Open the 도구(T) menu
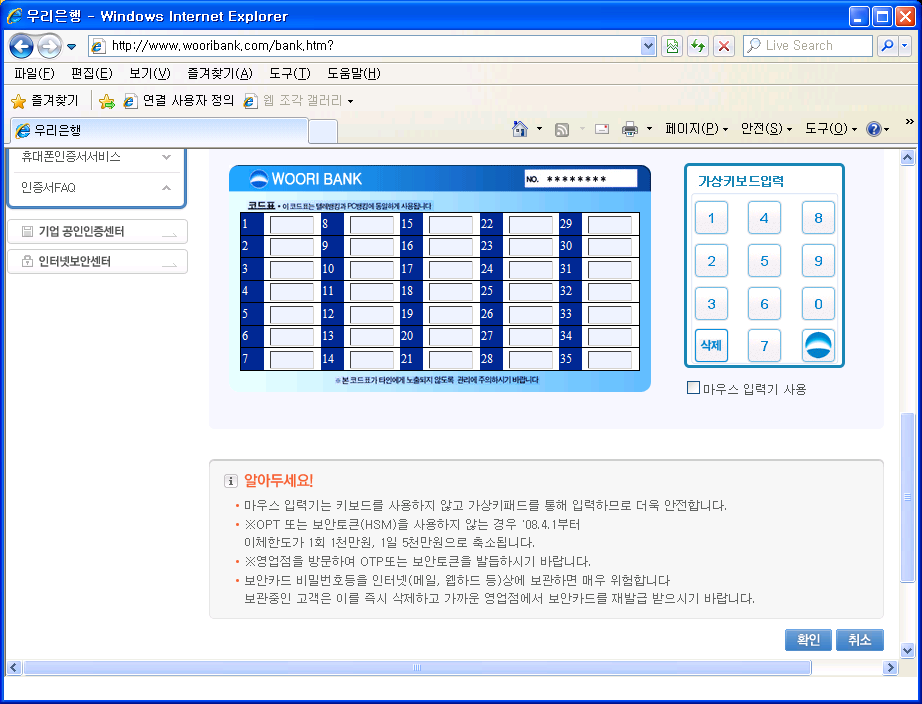The image size is (922, 704). 289,74
